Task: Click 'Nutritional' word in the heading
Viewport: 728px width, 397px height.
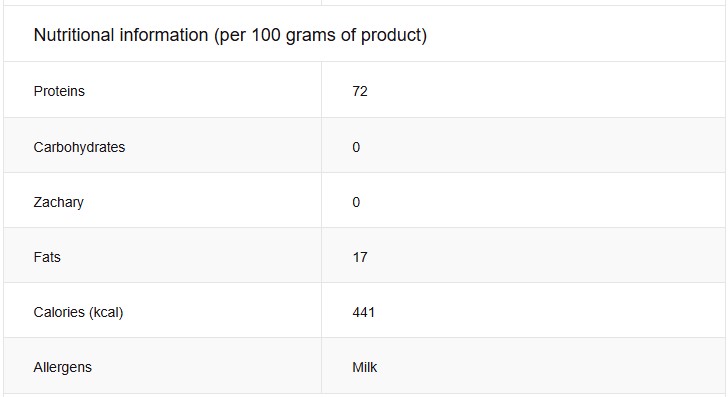Action: (74, 35)
